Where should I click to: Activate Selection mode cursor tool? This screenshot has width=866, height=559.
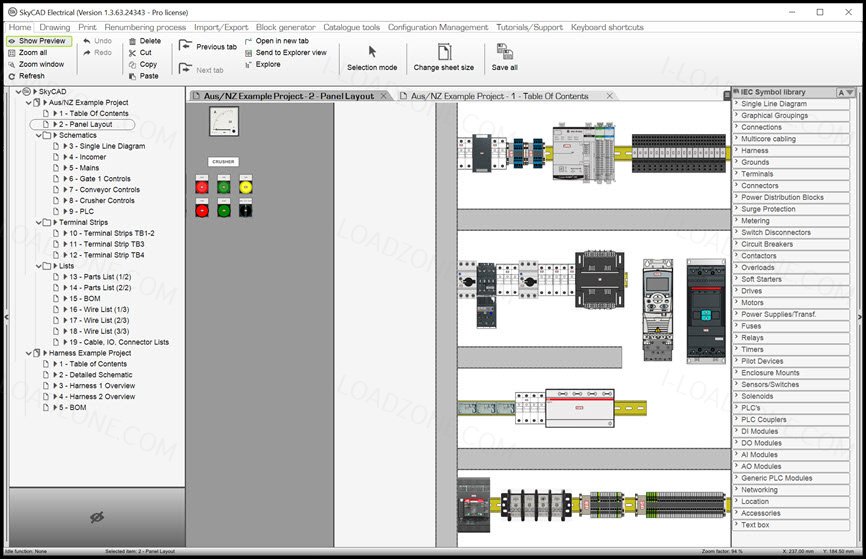(x=372, y=58)
